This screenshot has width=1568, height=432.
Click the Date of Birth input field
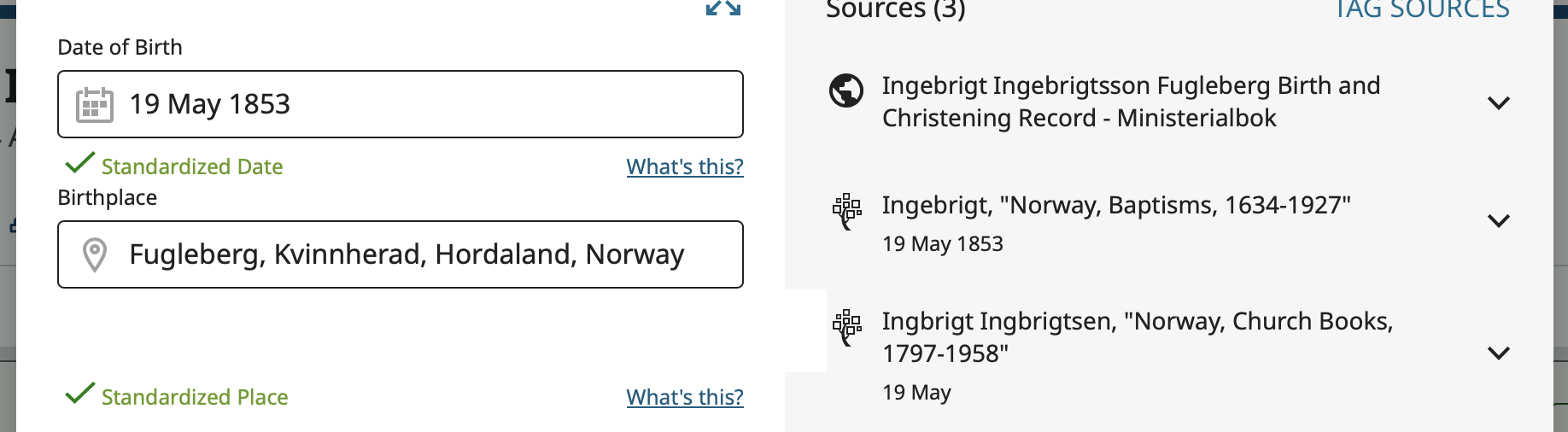tap(427, 104)
